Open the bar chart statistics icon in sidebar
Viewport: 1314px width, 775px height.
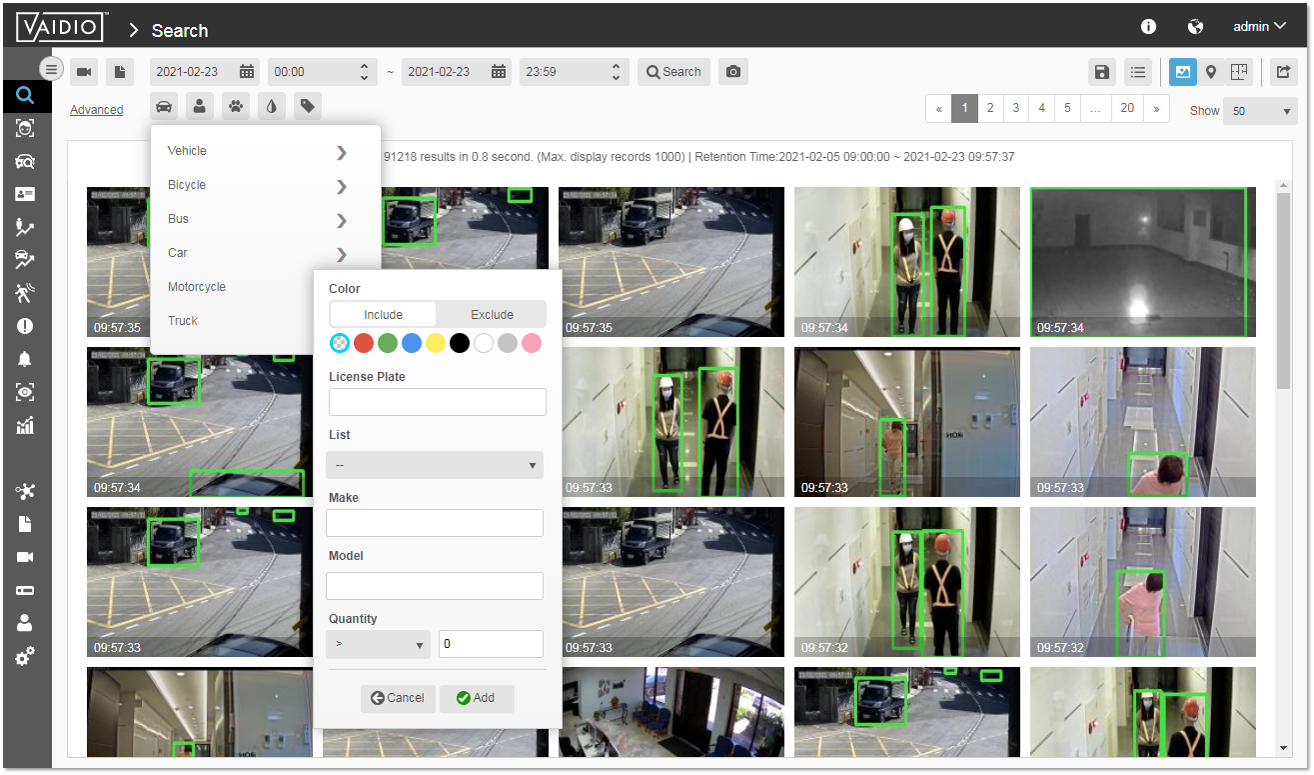click(x=25, y=425)
